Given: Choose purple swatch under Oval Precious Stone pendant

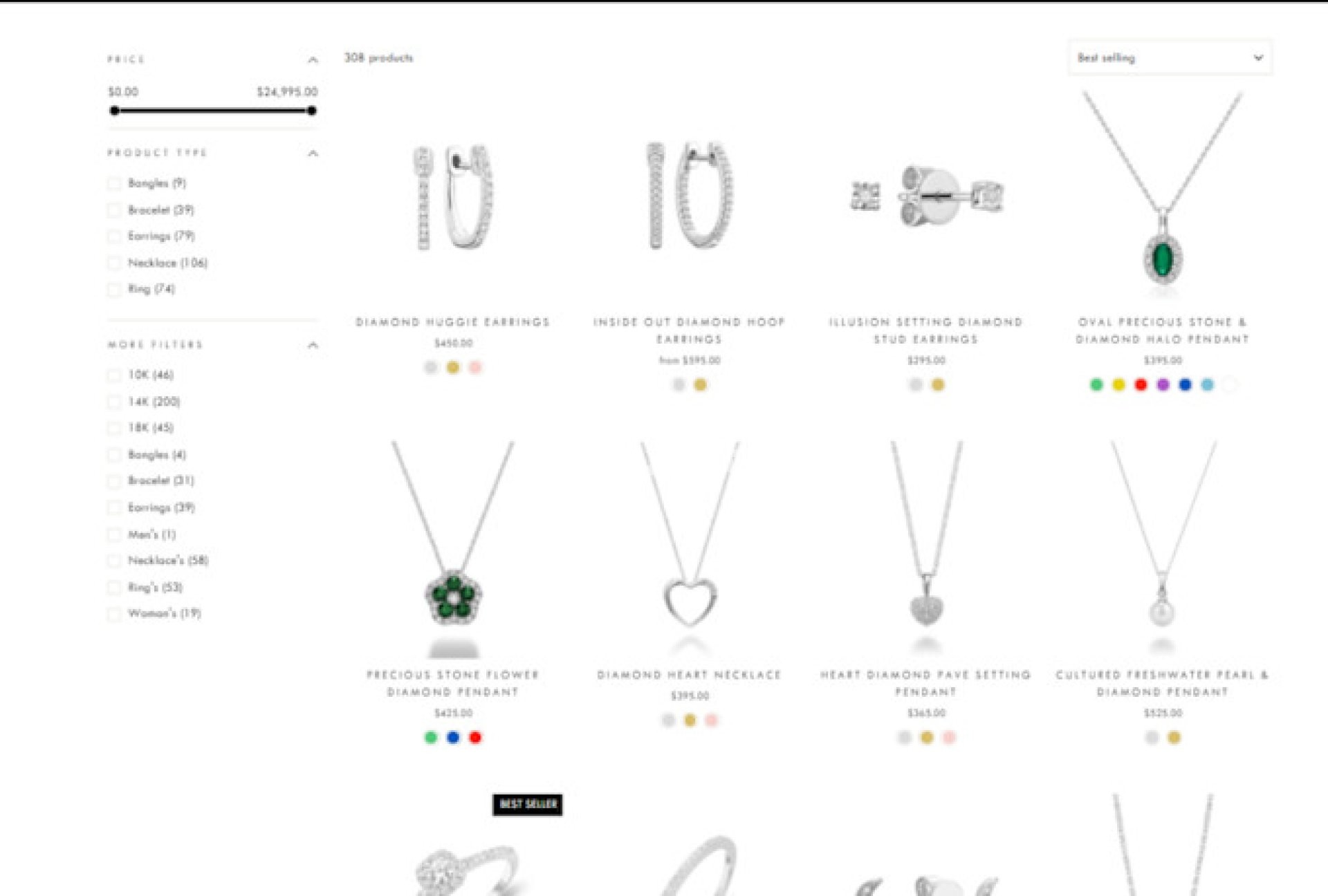Looking at the screenshot, I should (1163, 384).
